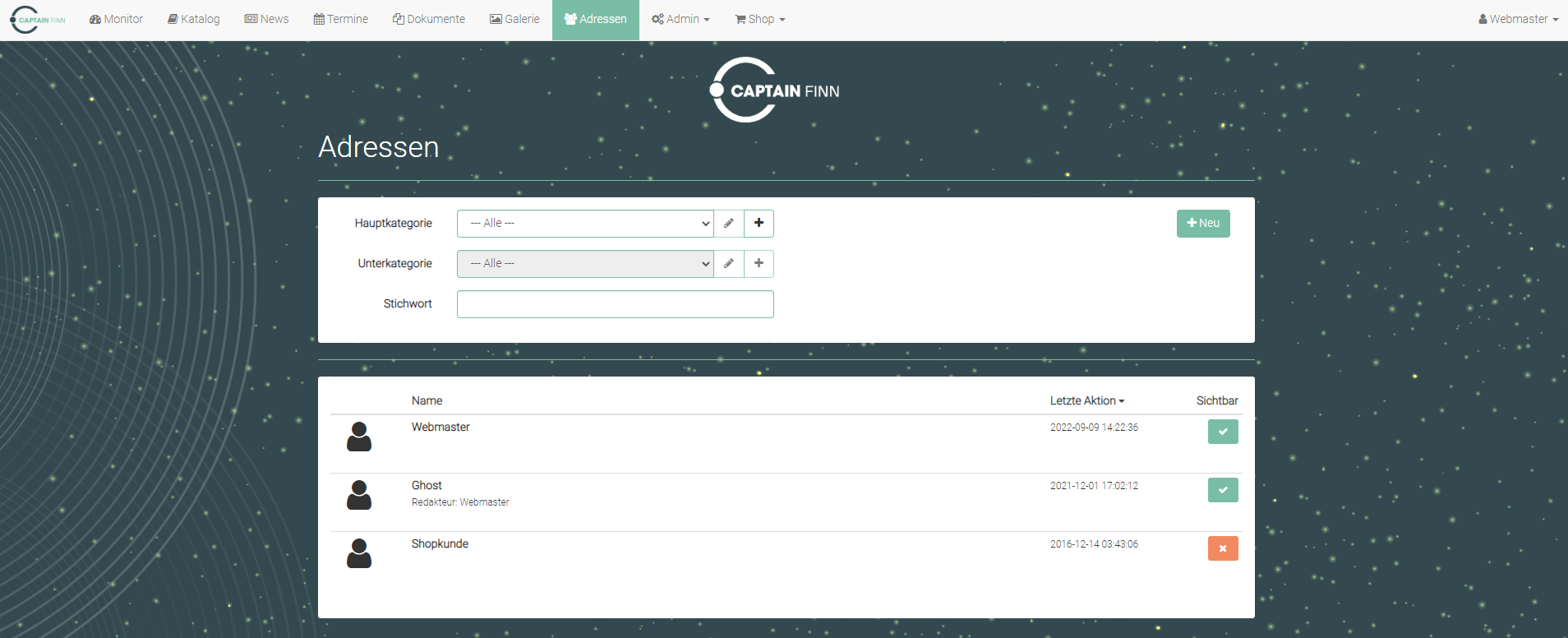The width and height of the screenshot is (1568, 638).
Task: Expand the Unterkategorie select box
Action: click(x=584, y=264)
